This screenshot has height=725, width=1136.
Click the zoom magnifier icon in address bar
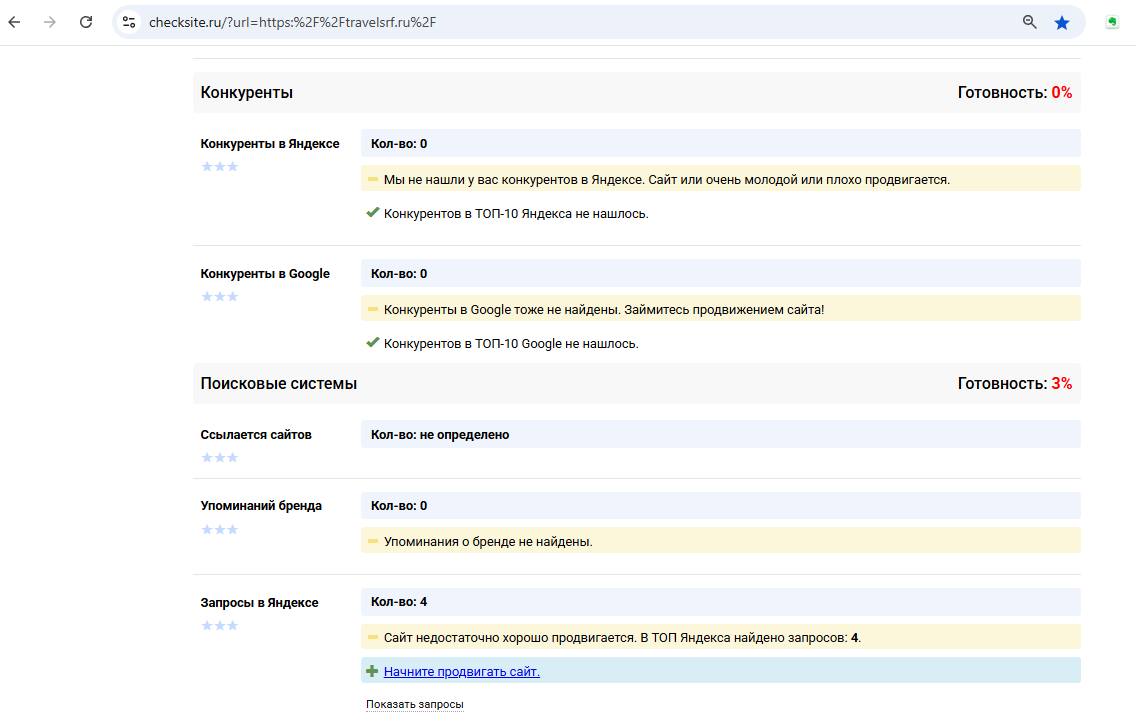[x=1030, y=22]
